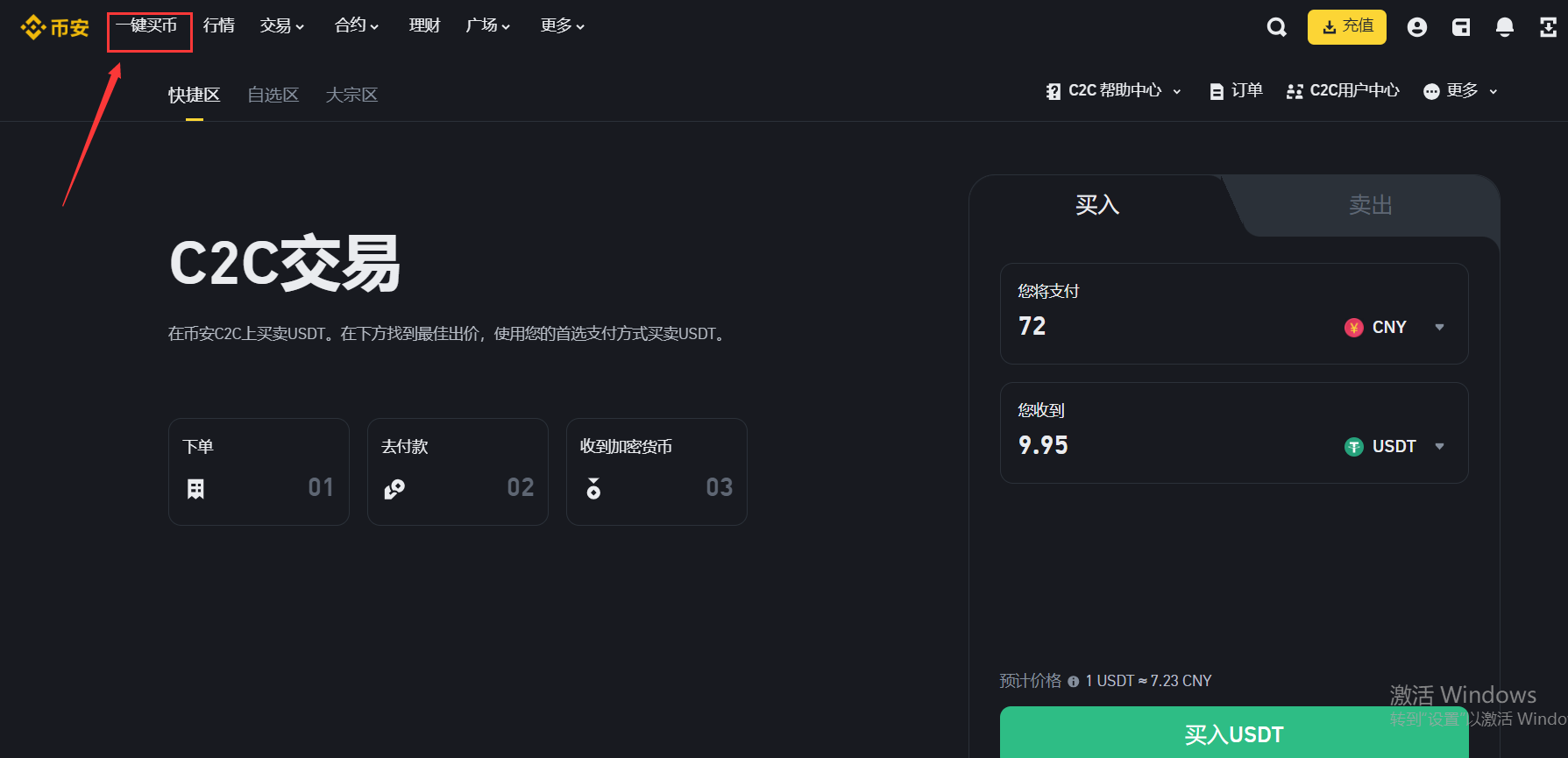Open the 行情 menu item
This screenshot has width=1568, height=758.
[219, 26]
